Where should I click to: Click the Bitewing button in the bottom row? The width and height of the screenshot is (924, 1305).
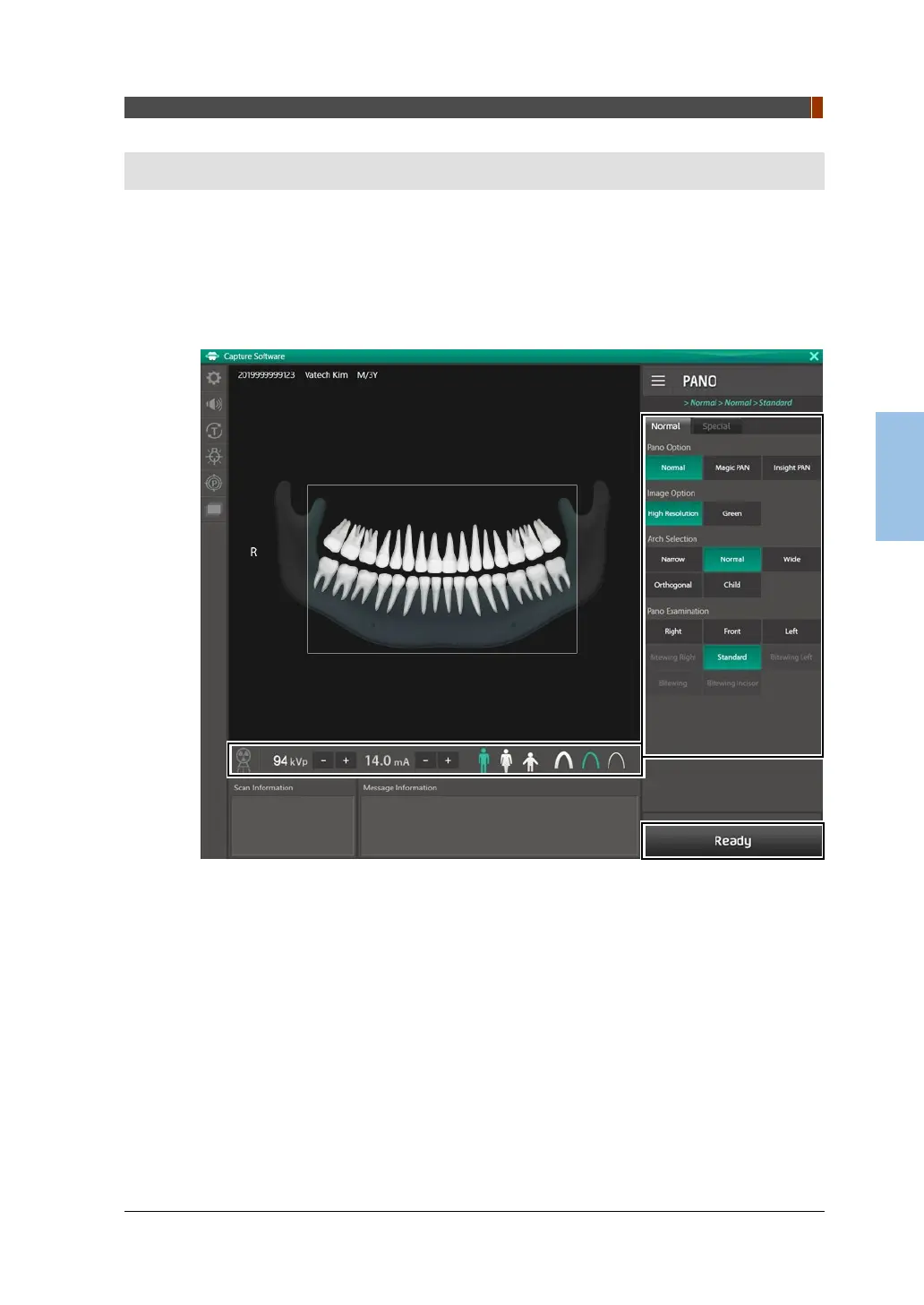coord(673,683)
